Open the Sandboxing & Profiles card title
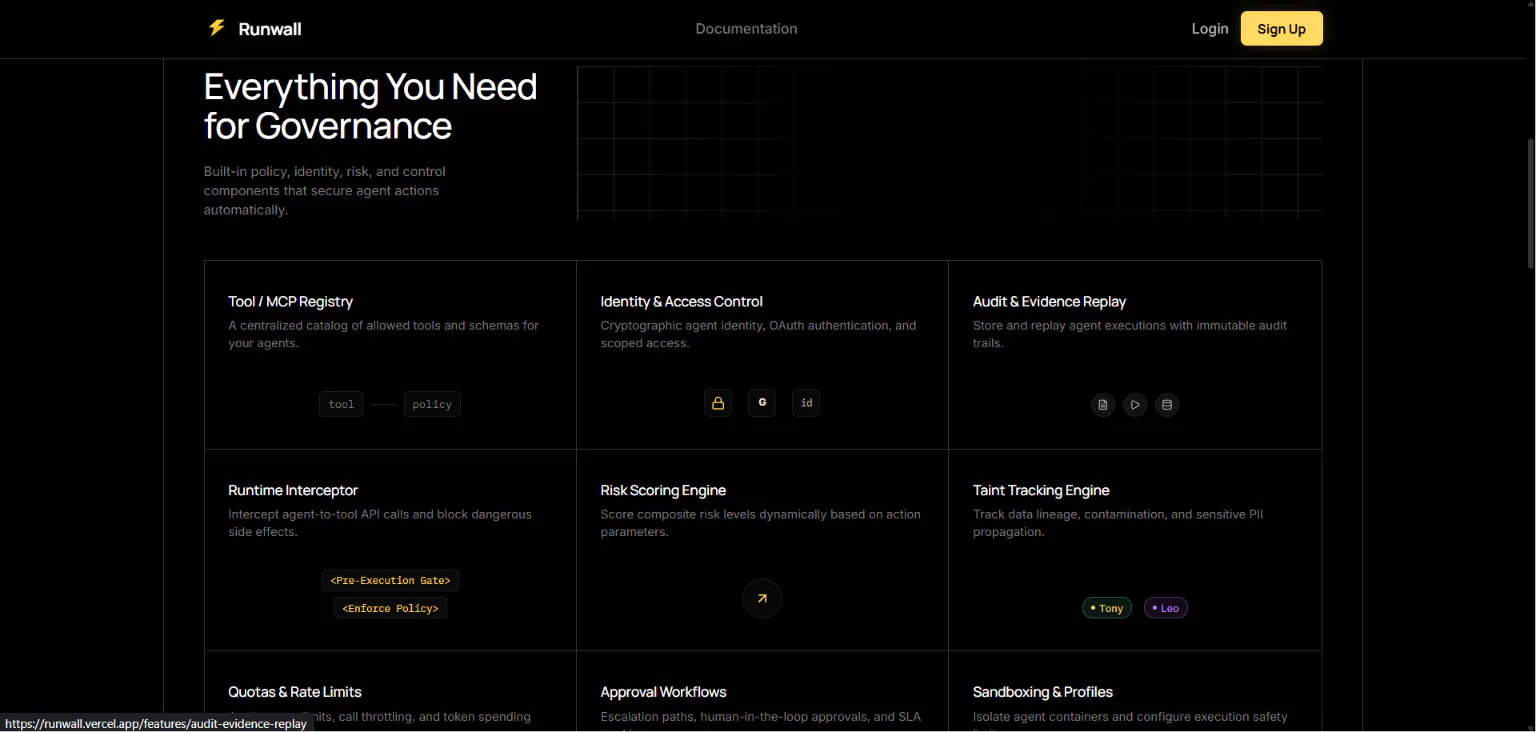The image size is (1536, 732). [1043, 692]
